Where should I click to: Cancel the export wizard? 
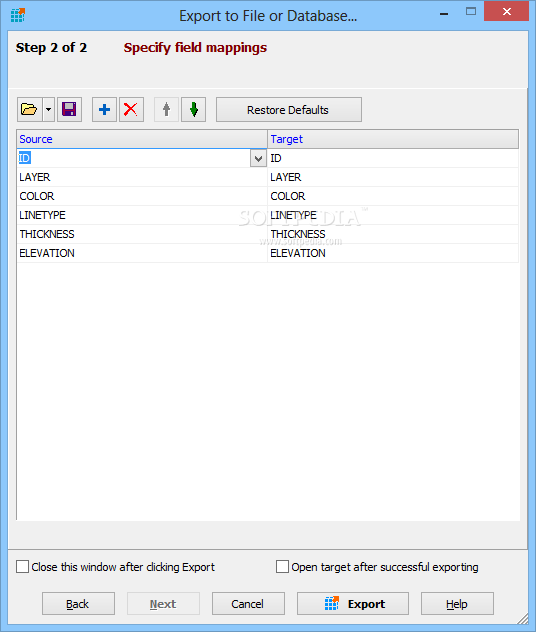pos(248,604)
